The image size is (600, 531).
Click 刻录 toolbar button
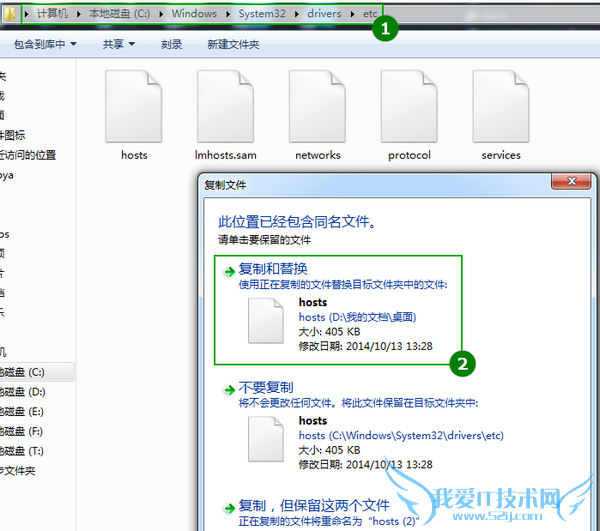point(171,44)
